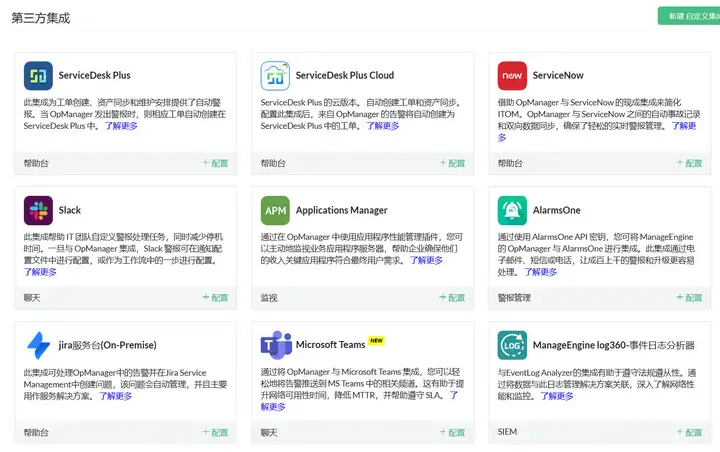Click the ServiceDesk Plus Cloud icon
Image resolution: width=720 pixels, height=452 pixels.
click(275, 76)
